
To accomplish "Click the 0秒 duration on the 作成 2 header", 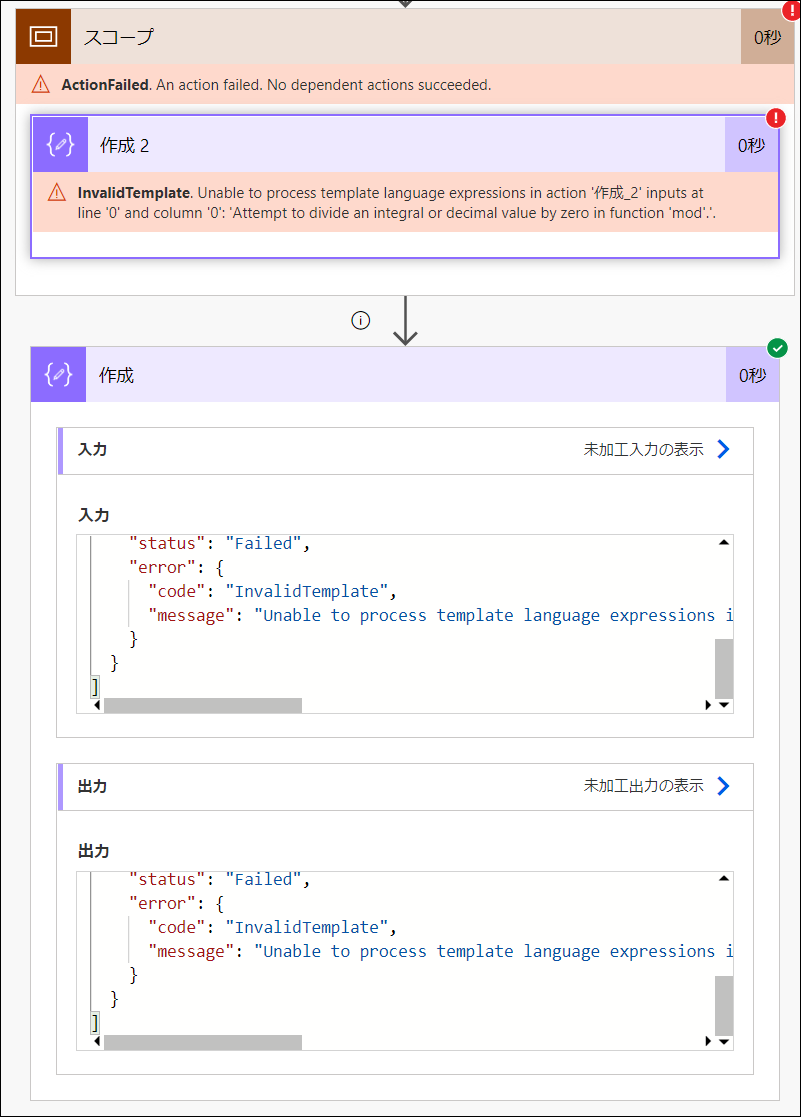I will [752, 145].
